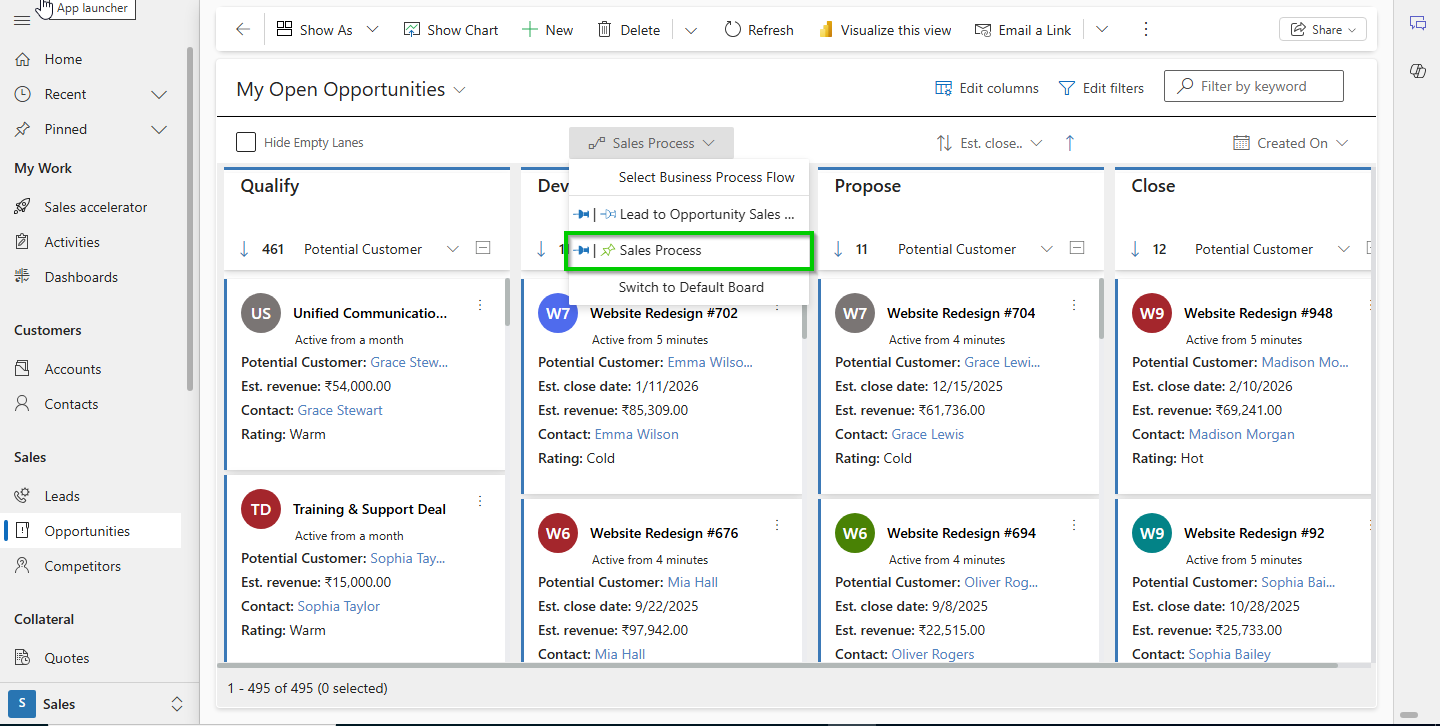Click the Refresh toolbar icon
The image size is (1440, 726).
pyautogui.click(x=734, y=30)
